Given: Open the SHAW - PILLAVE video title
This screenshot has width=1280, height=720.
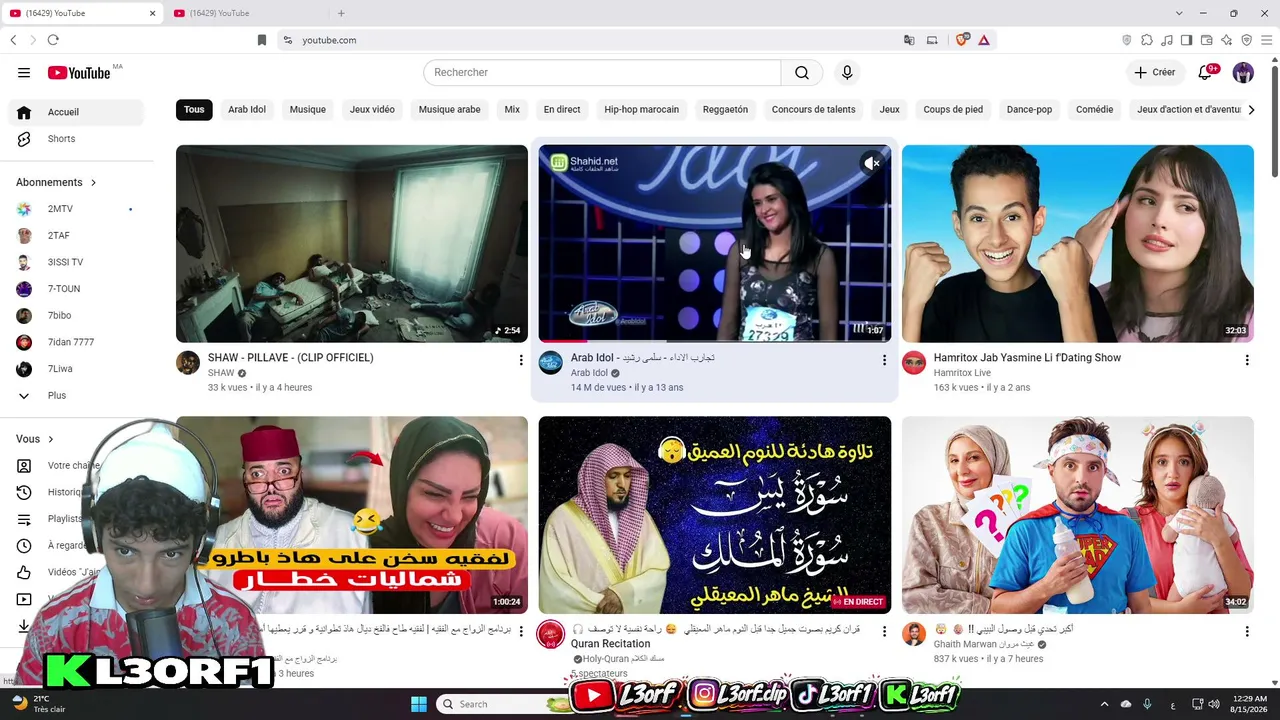Looking at the screenshot, I should [x=290, y=358].
